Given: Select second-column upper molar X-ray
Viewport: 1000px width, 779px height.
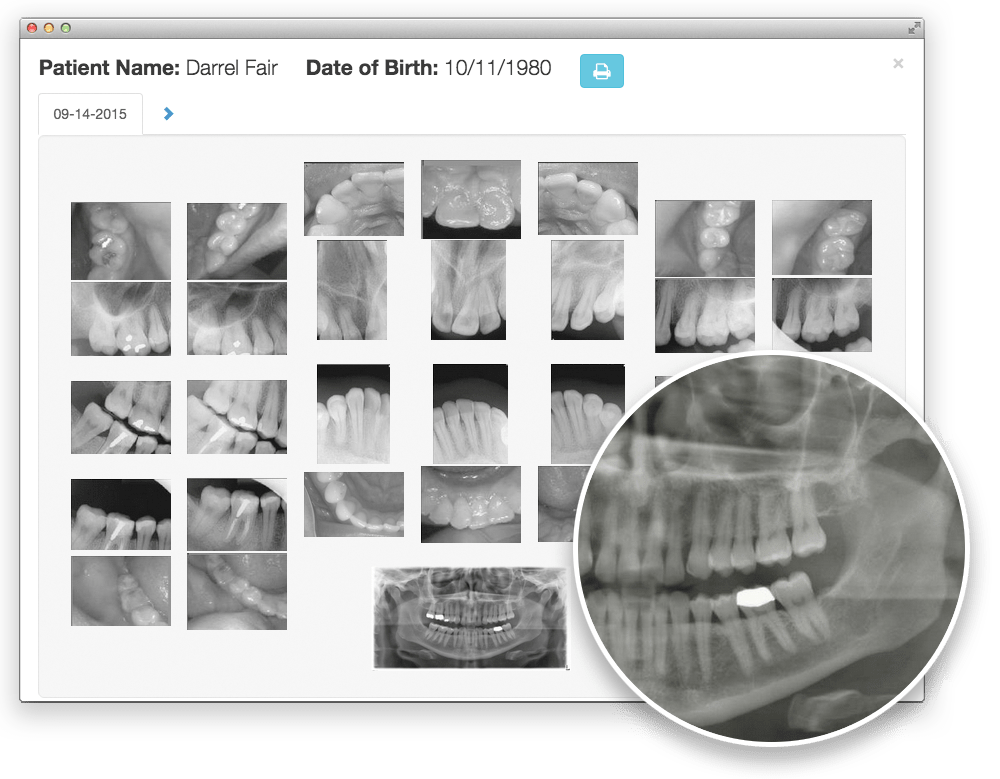Looking at the screenshot, I should coord(237,318).
